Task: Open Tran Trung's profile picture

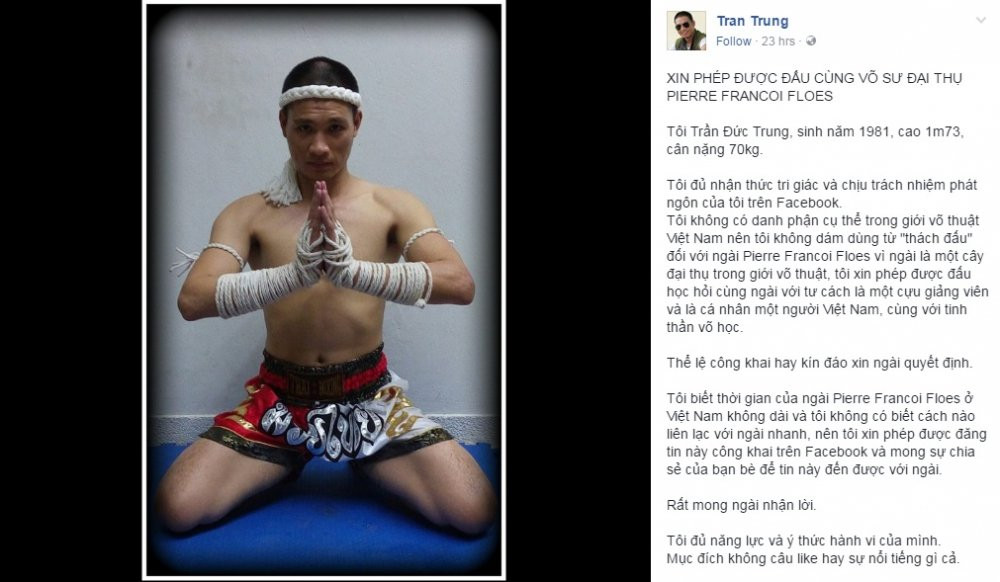Action: [686, 31]
